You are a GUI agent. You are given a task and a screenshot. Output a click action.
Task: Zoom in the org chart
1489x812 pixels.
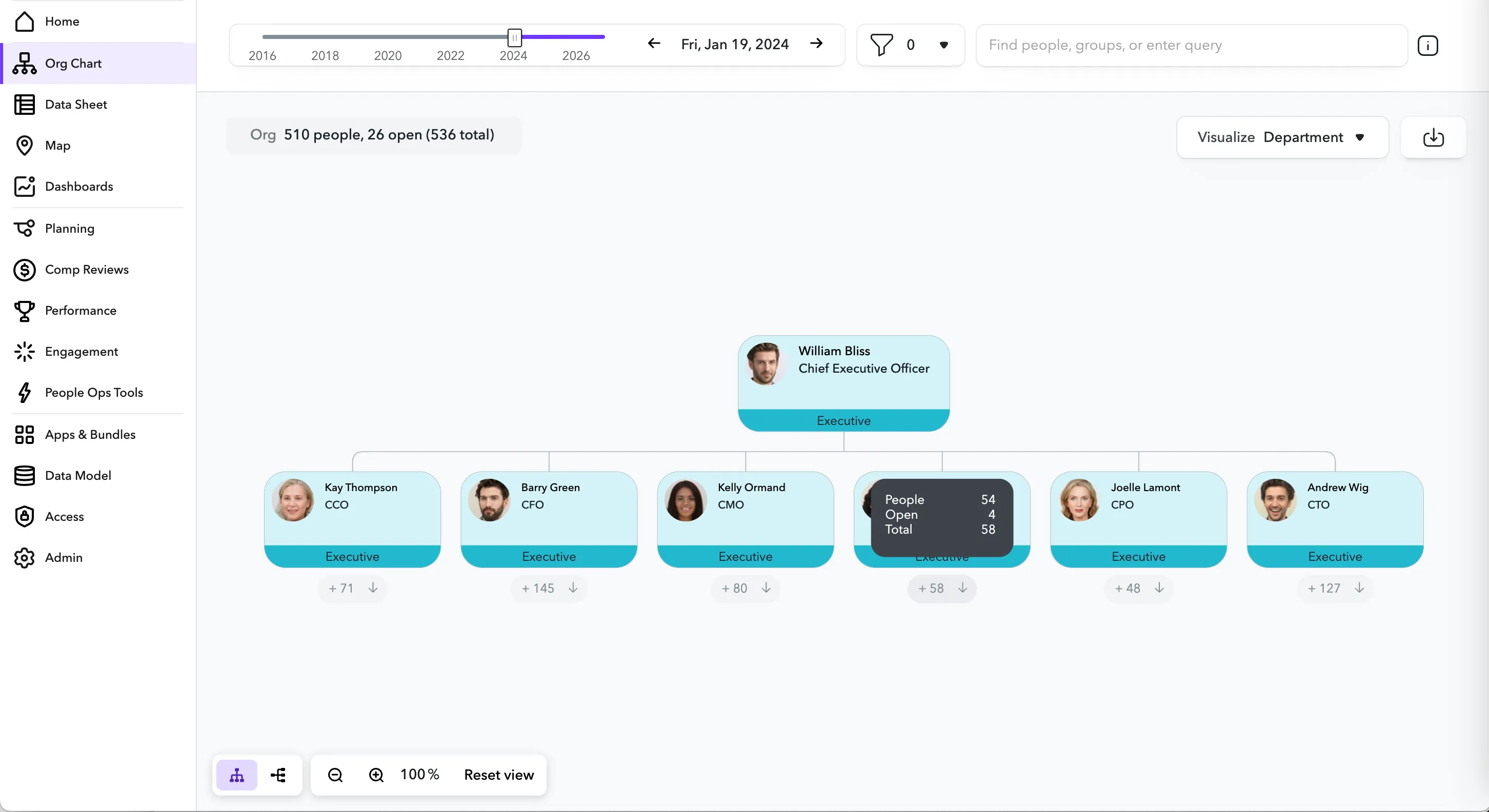click(x=376, y=775)
